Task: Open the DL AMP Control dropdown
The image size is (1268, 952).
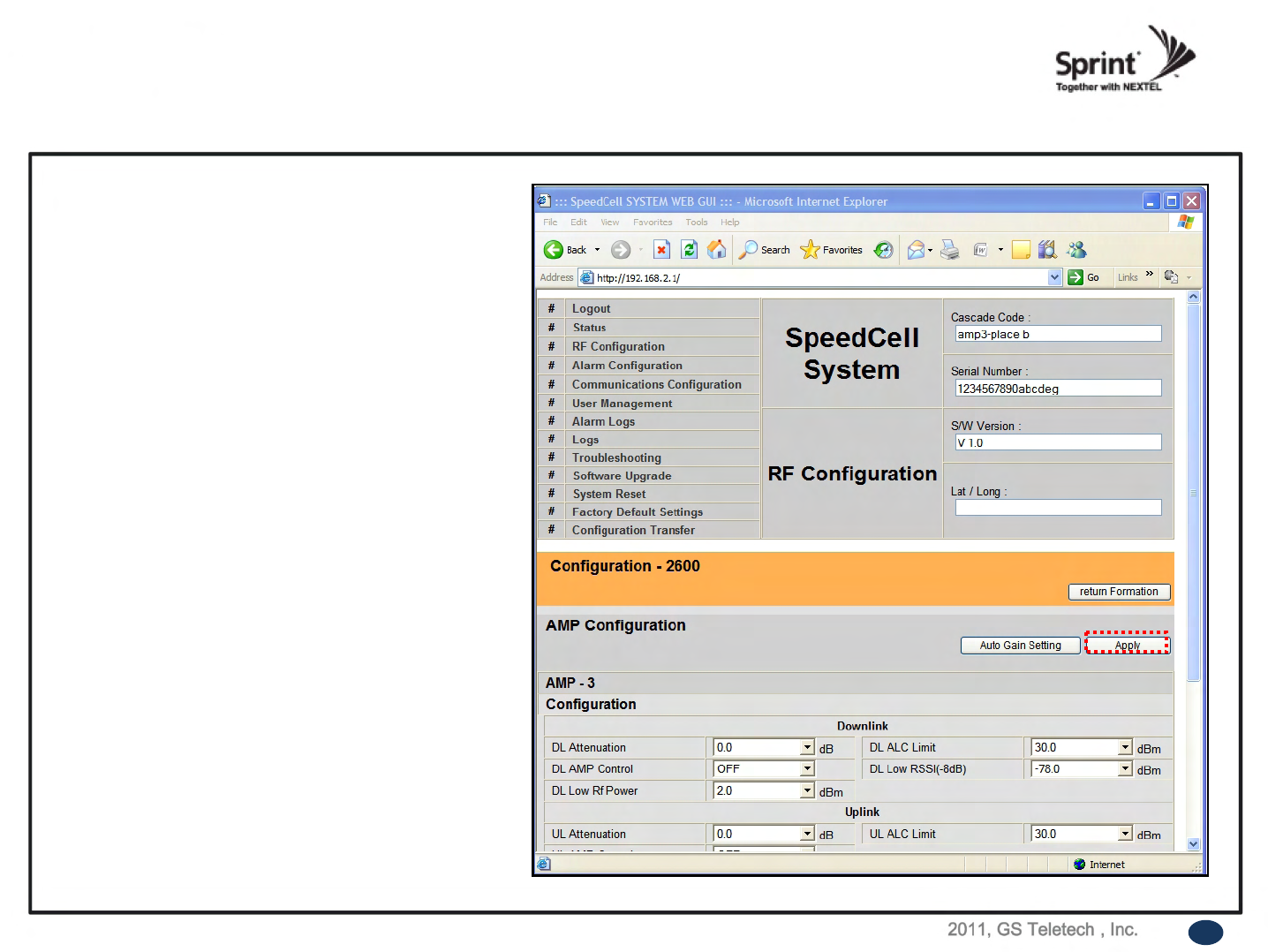Action: [x=807, y=769]
